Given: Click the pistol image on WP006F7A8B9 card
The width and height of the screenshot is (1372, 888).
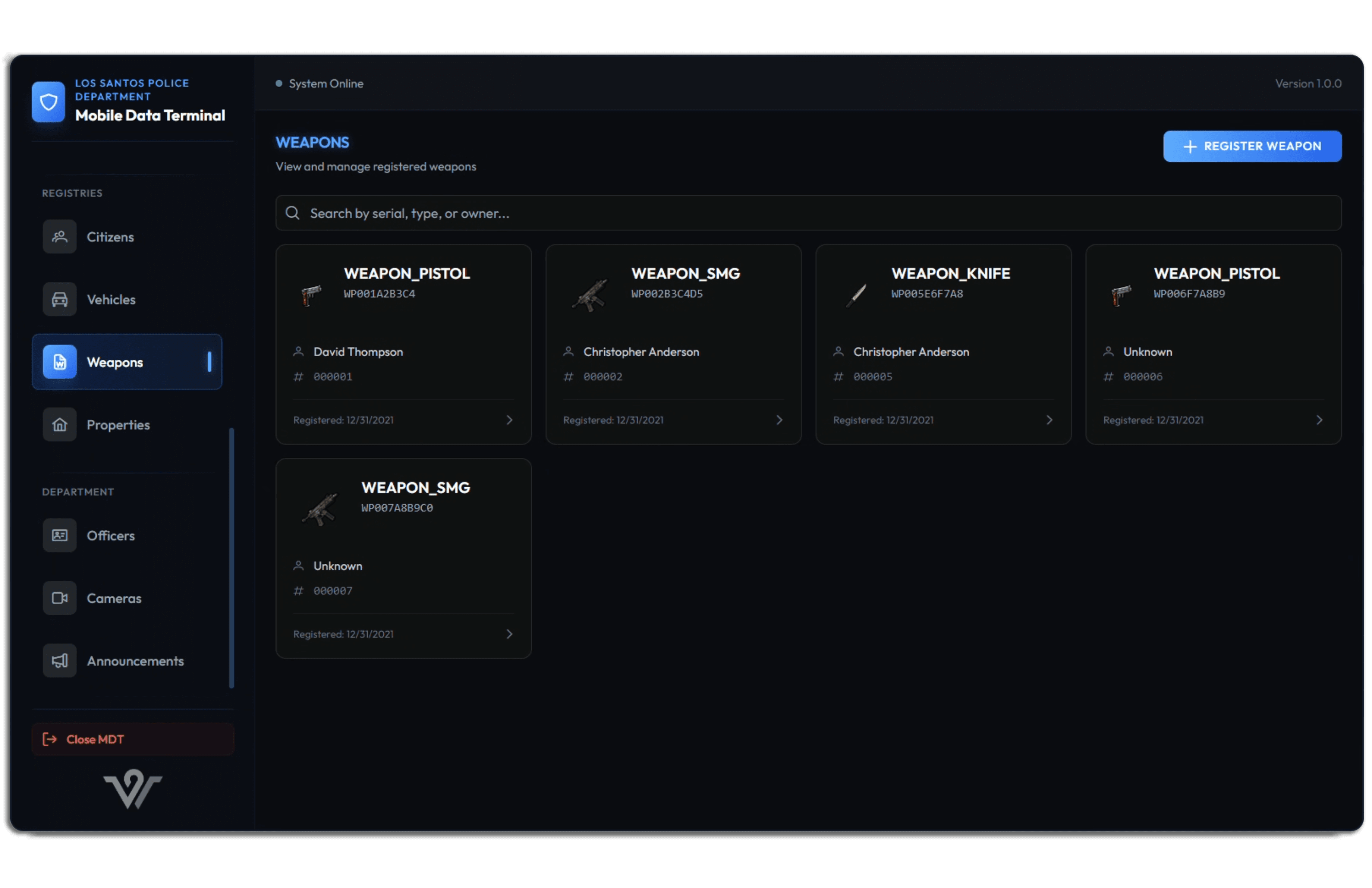Looking at the screenshot, I should coord(1121,296).
